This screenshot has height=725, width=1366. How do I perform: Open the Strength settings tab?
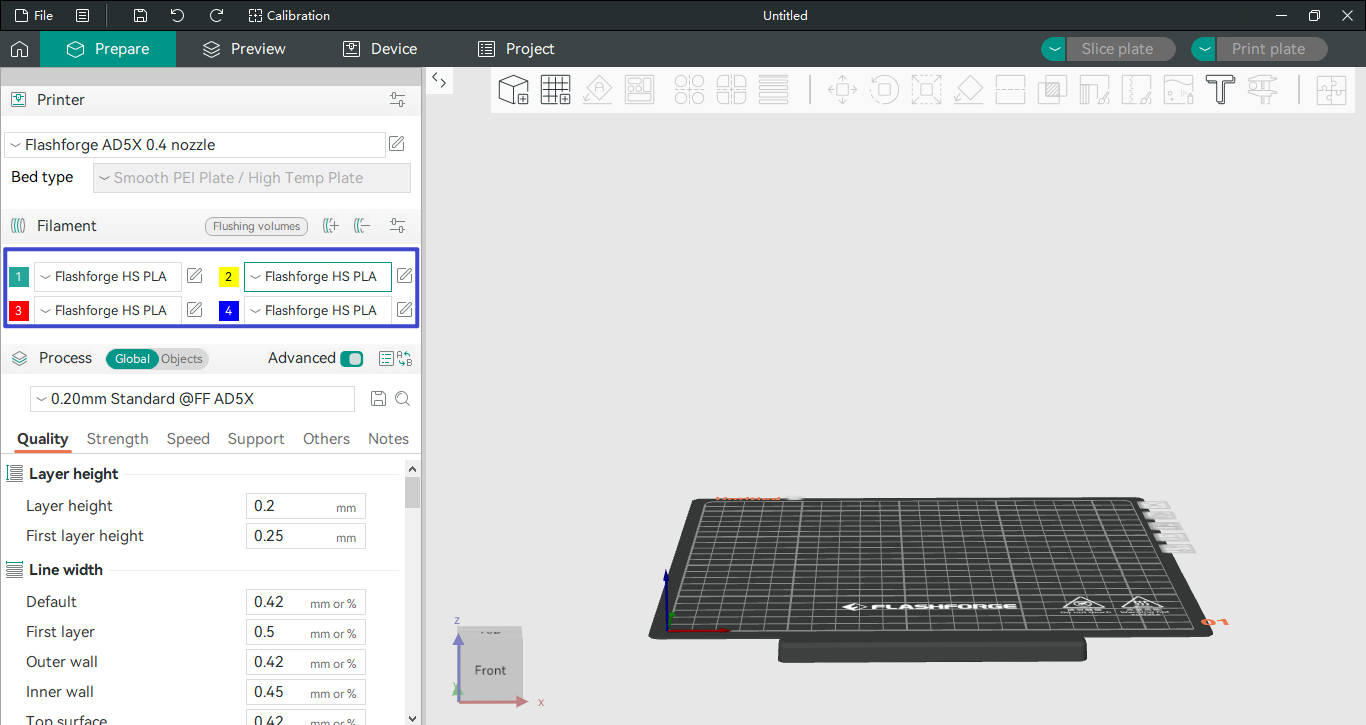coord(117,439)
